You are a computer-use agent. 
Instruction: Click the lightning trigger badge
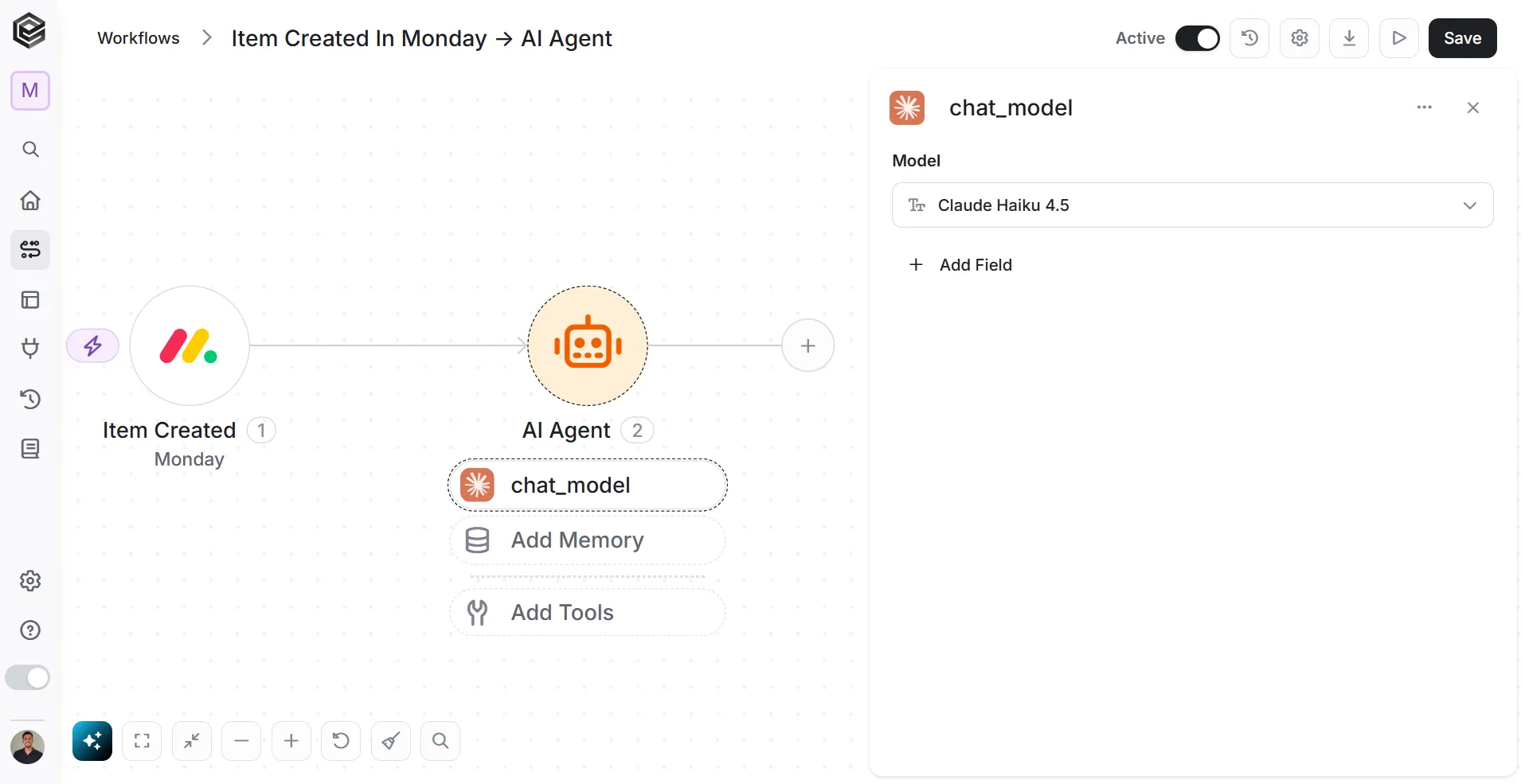tap(93, 345)
